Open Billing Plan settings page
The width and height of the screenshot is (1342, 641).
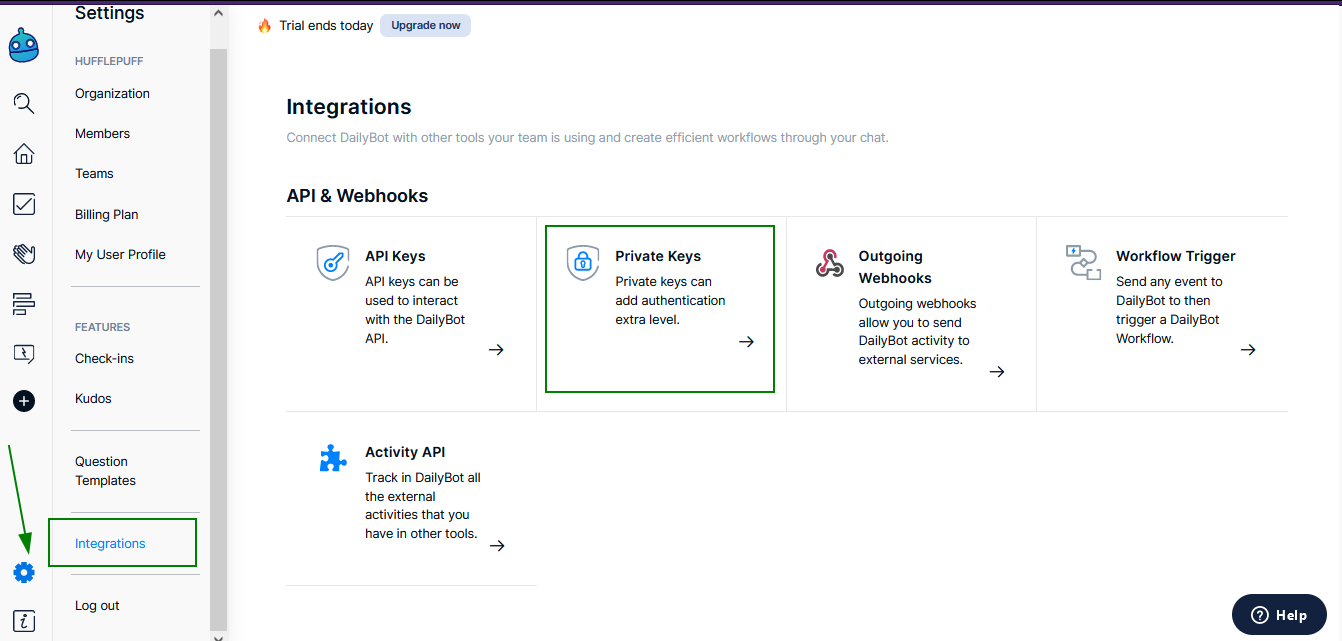coord(106,214)
